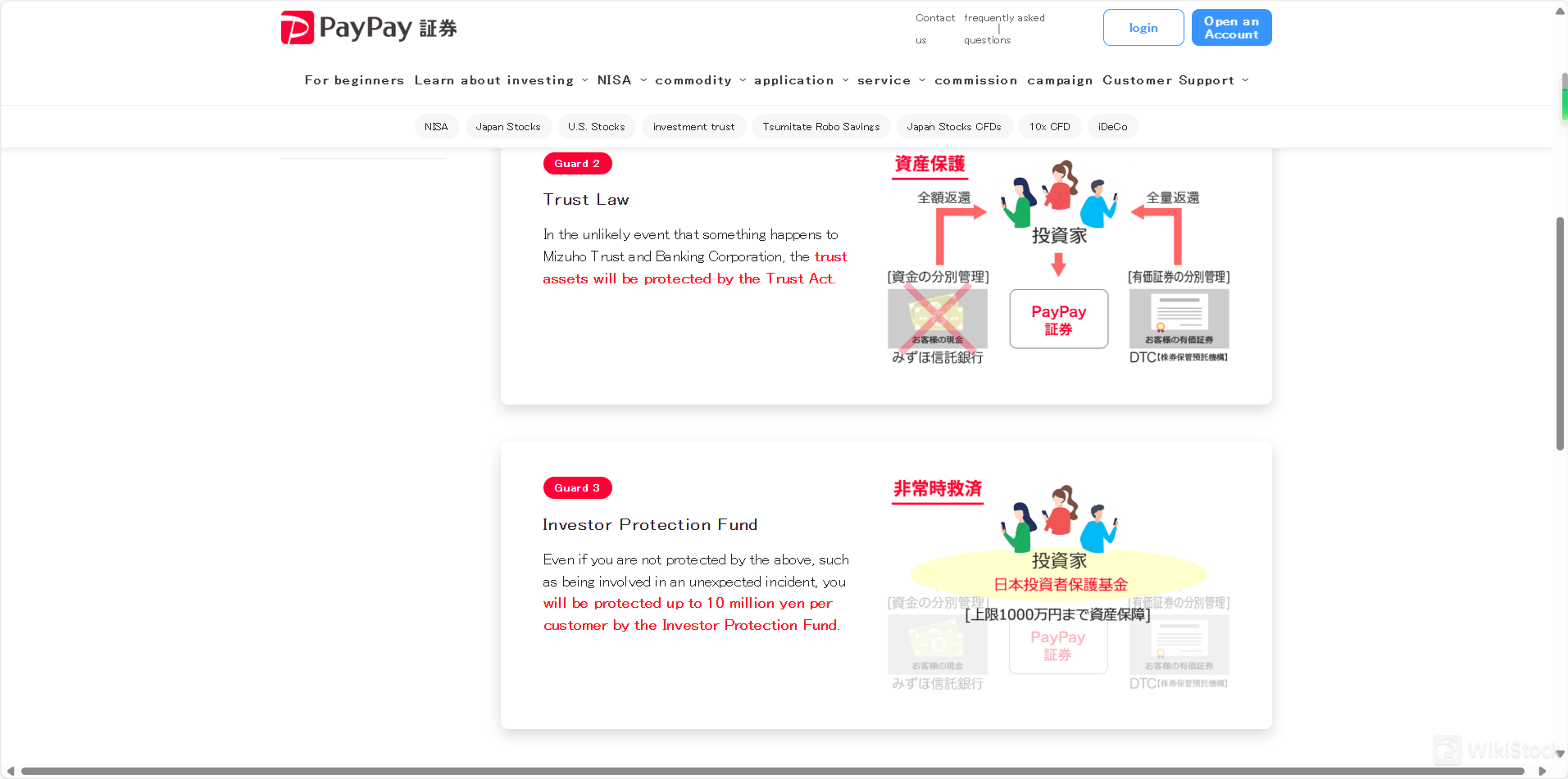This screenshot has height=779, width=1568.
Task: Click the Guard 3 badge
Action: [x=577, y=488]
